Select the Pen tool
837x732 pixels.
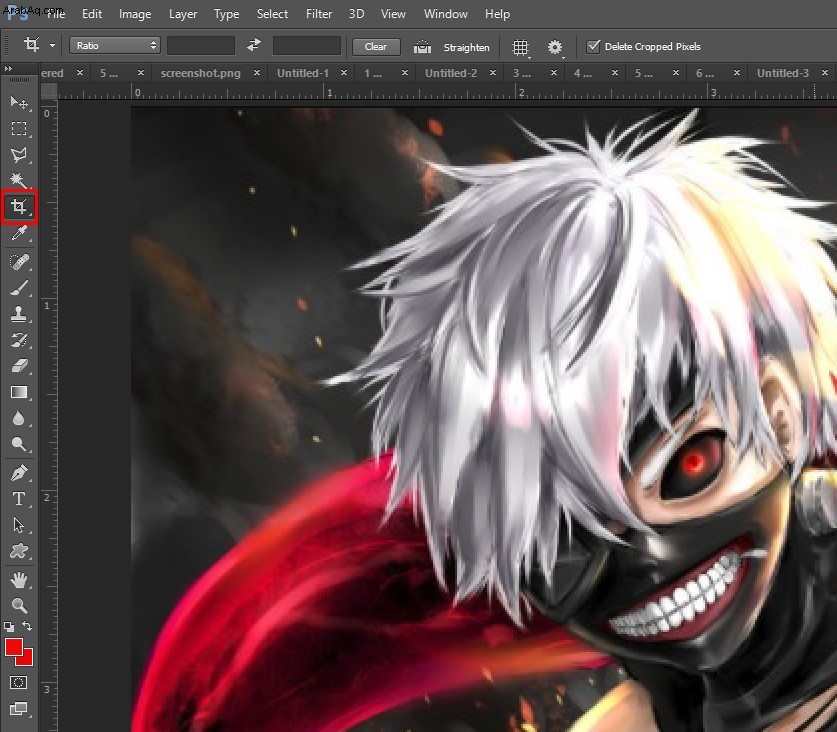19,473
